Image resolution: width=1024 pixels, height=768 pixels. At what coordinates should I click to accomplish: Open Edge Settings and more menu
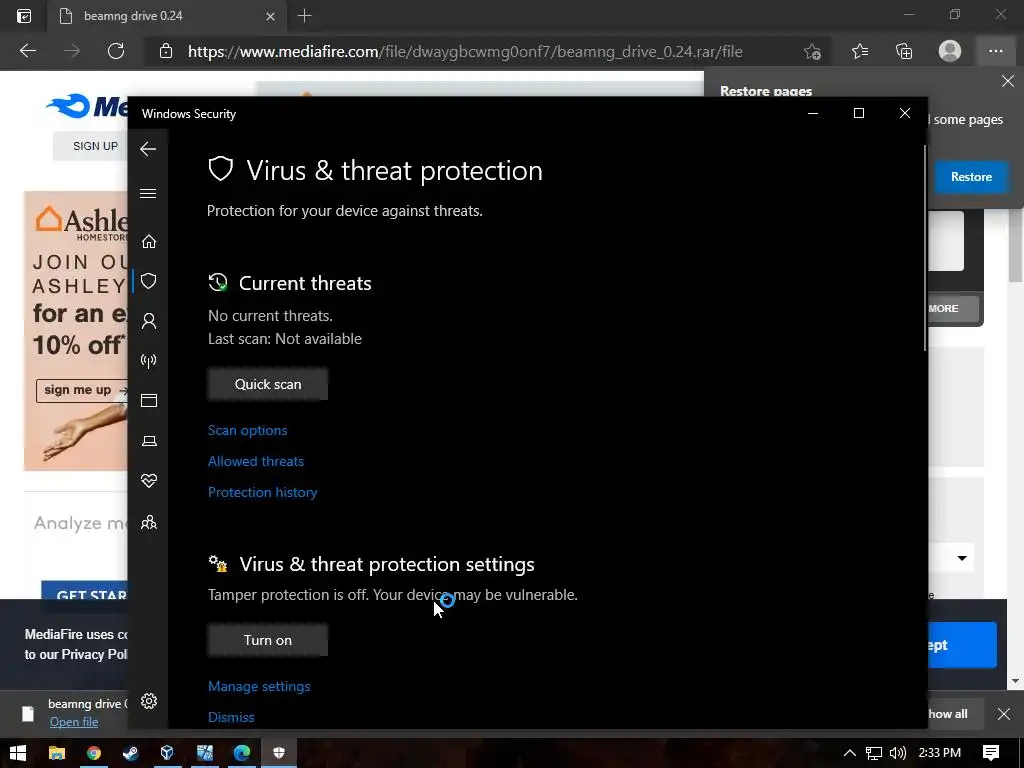pyautogui.click(x=996, y=51)
